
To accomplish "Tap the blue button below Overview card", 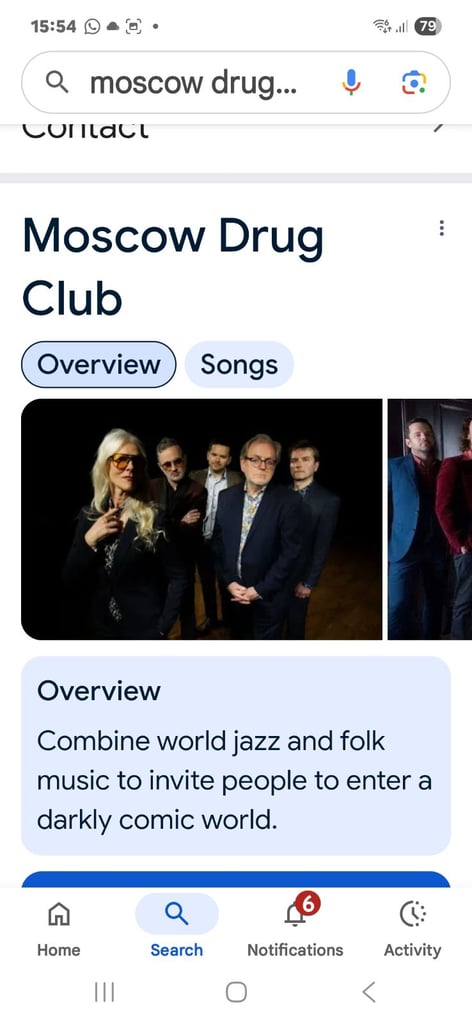I will click(x=236, y=879).
